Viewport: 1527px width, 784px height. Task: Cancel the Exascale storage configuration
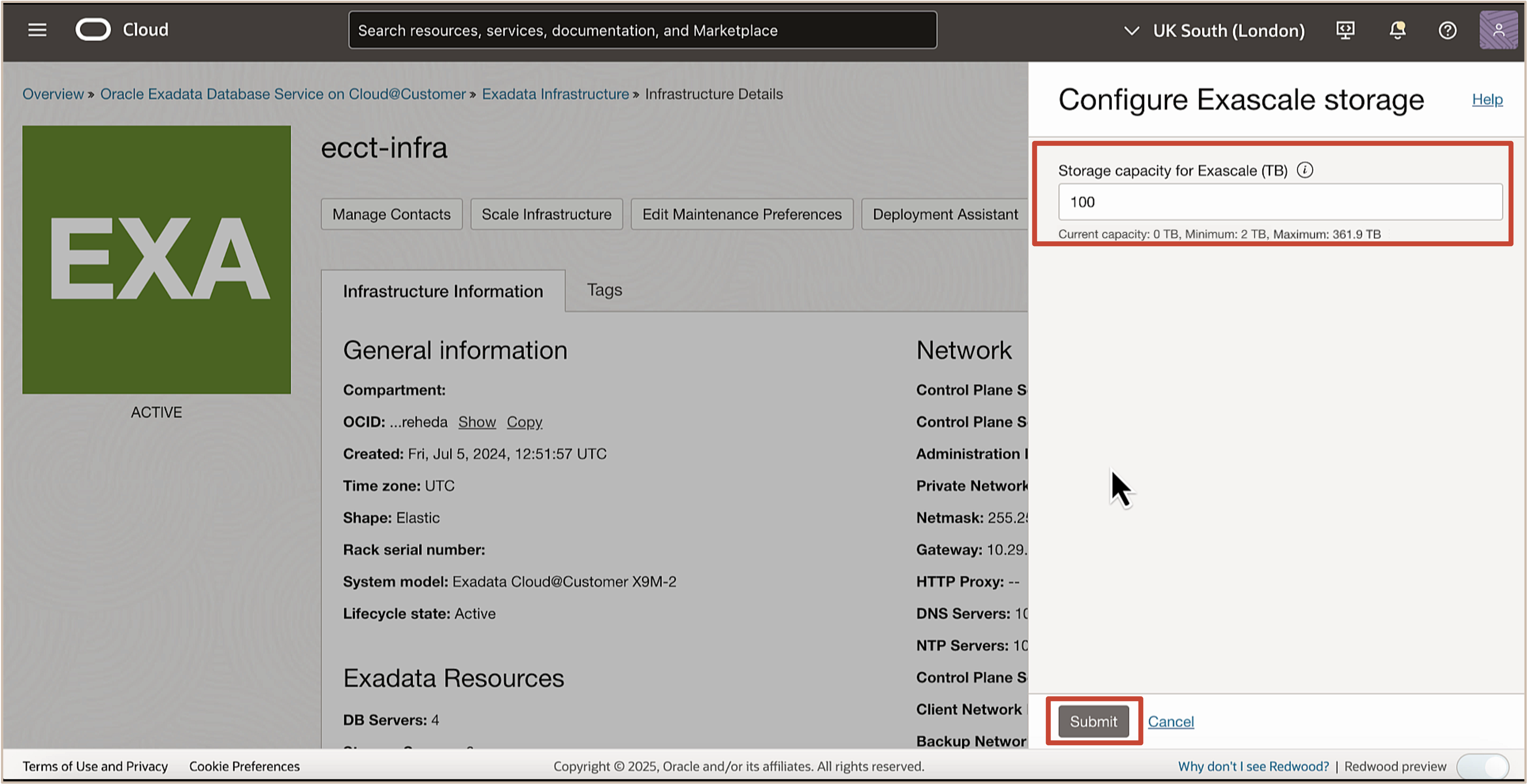(1171, 721)
